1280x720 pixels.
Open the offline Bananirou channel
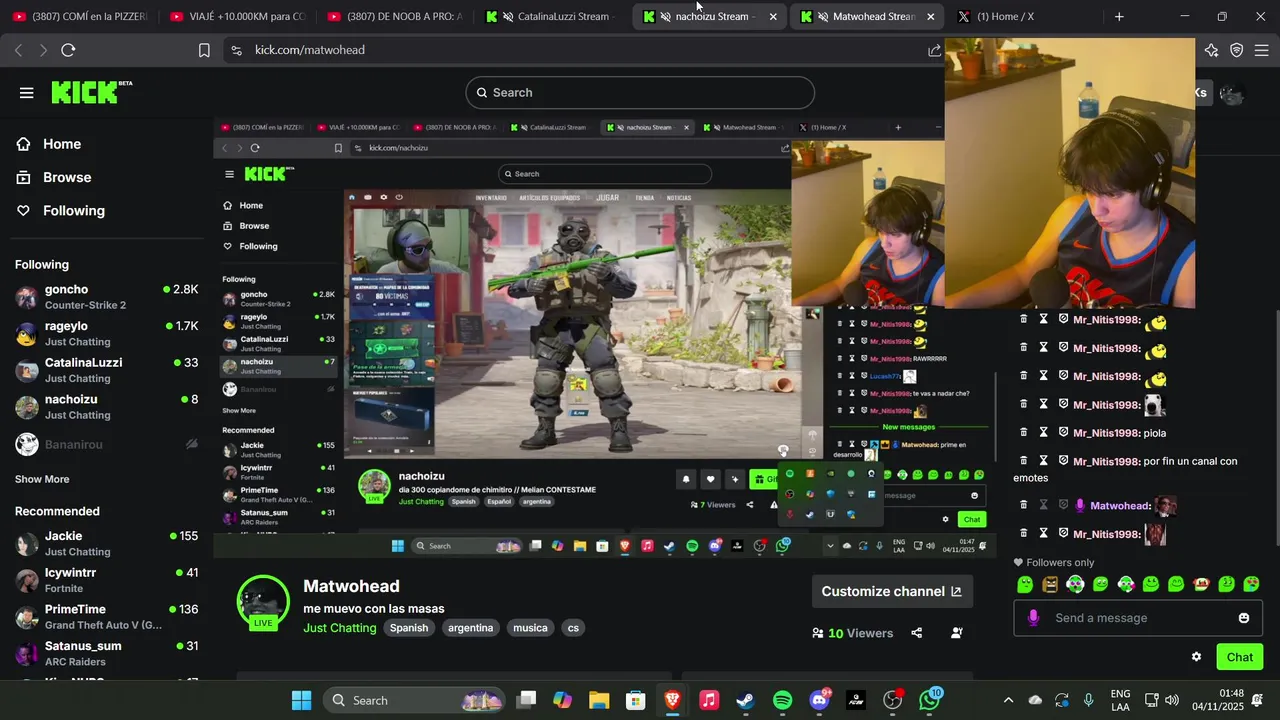tap(107, 444)
